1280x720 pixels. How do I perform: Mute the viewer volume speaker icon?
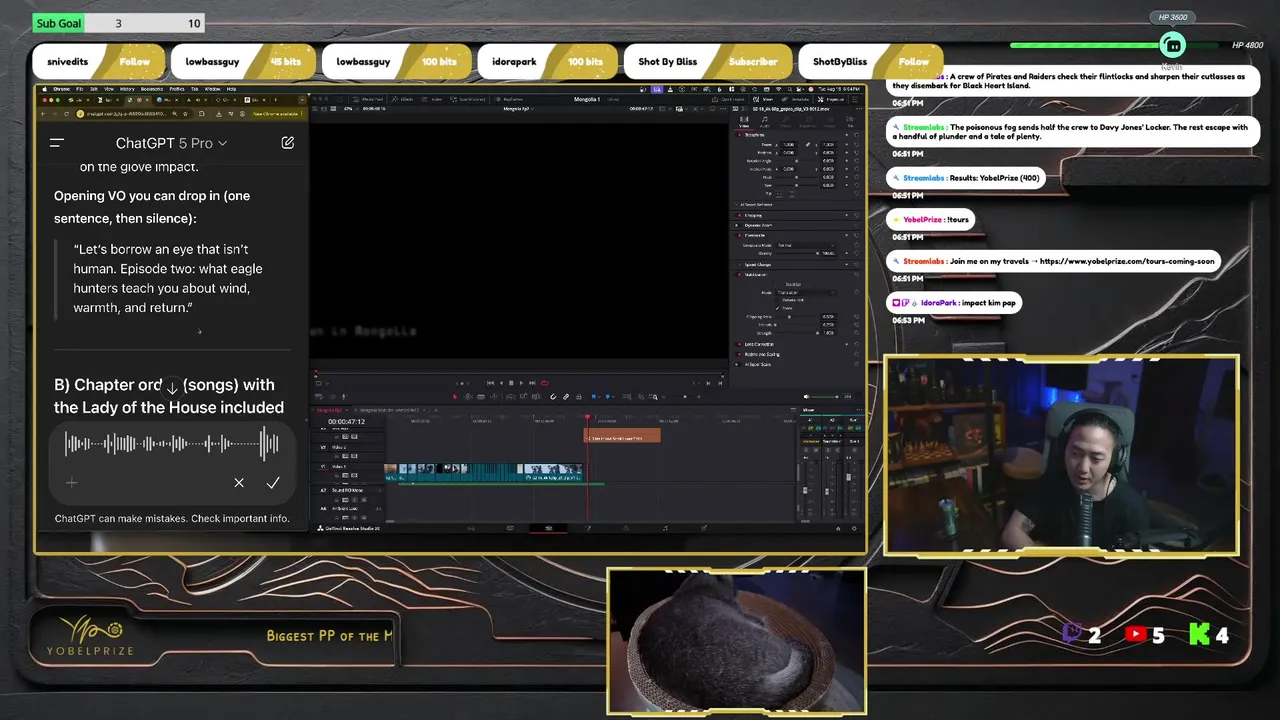point(806,397)
